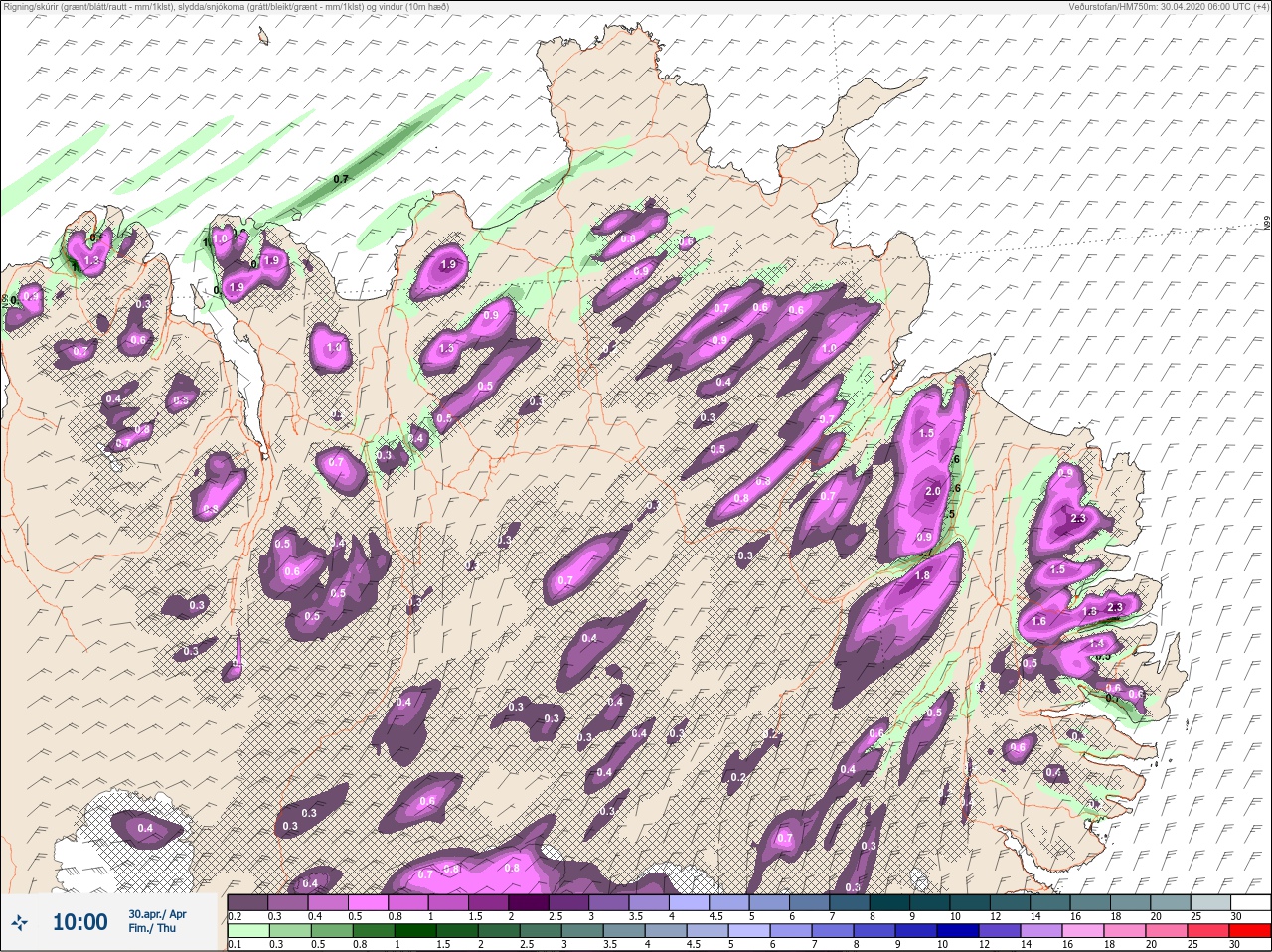Screen dimensions: 1272x952
Task: Pick the top scale swatch between 14 and 16
Action: coord(1049,902)
